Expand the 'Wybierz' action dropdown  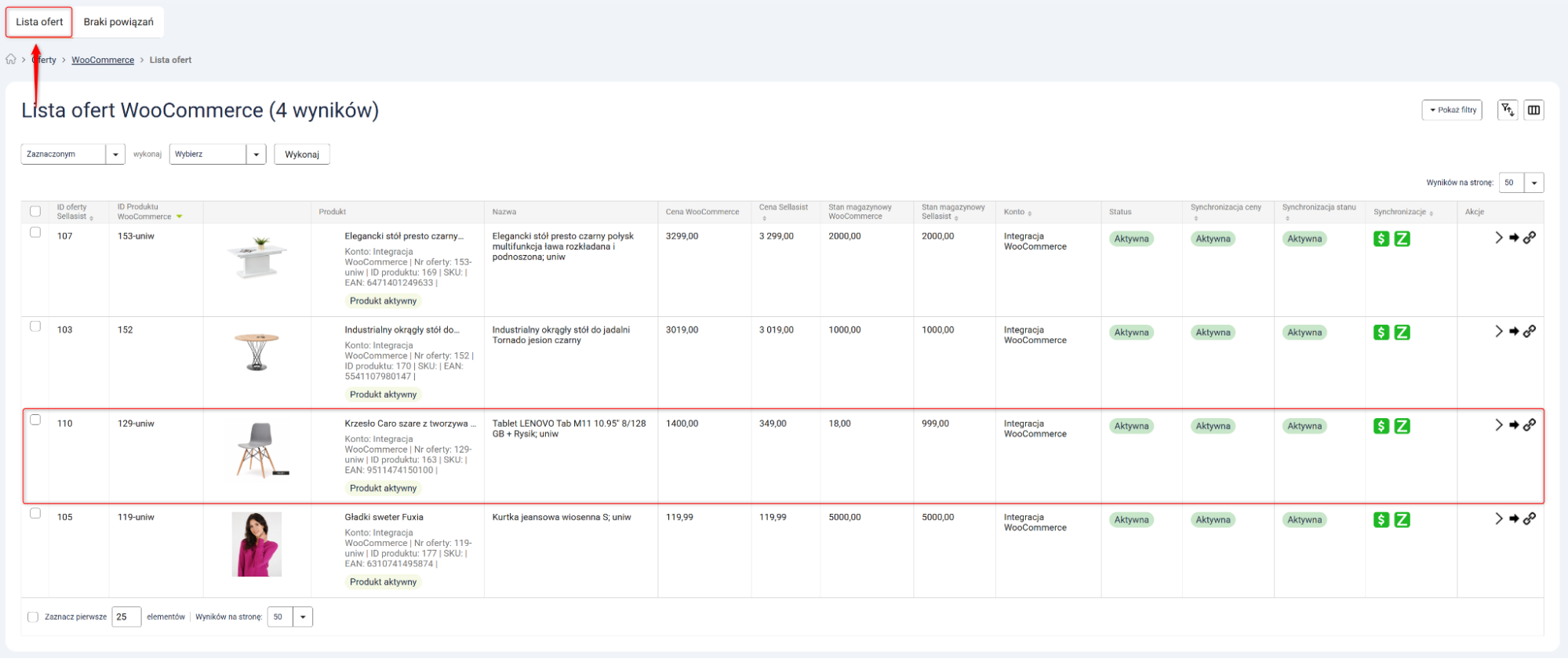(x=217, y=155)
